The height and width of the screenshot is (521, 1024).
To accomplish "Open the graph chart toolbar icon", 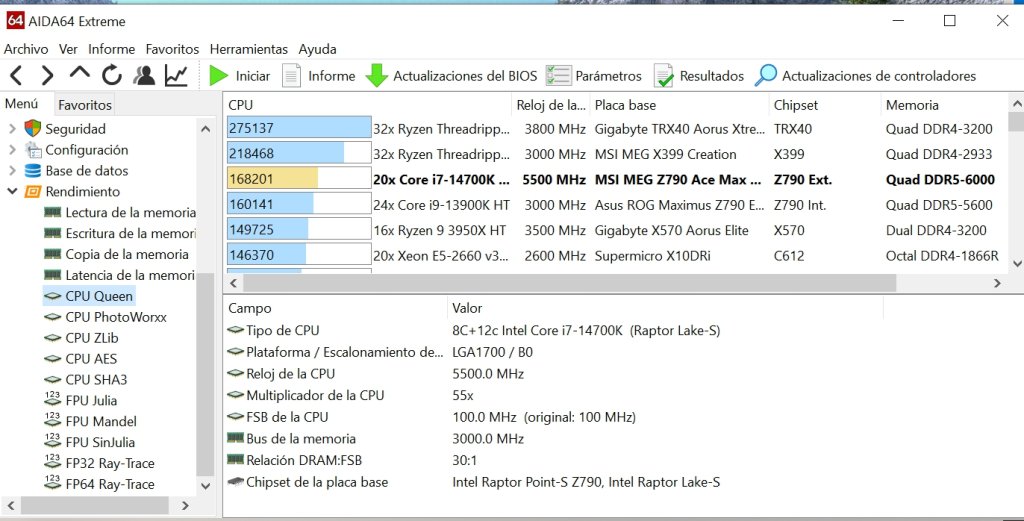I will tap(176, 76).
